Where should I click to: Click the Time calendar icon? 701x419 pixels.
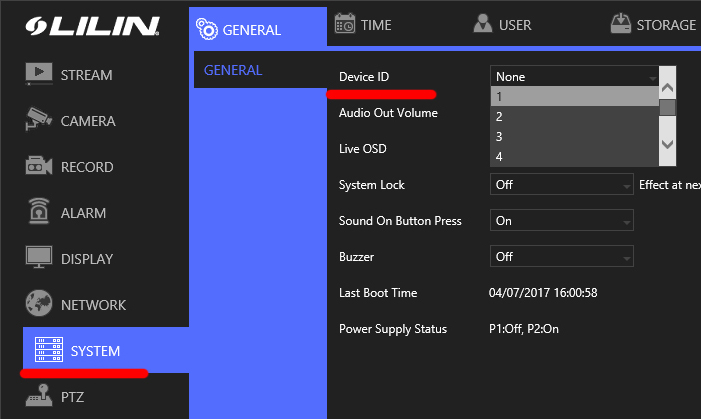345,24
